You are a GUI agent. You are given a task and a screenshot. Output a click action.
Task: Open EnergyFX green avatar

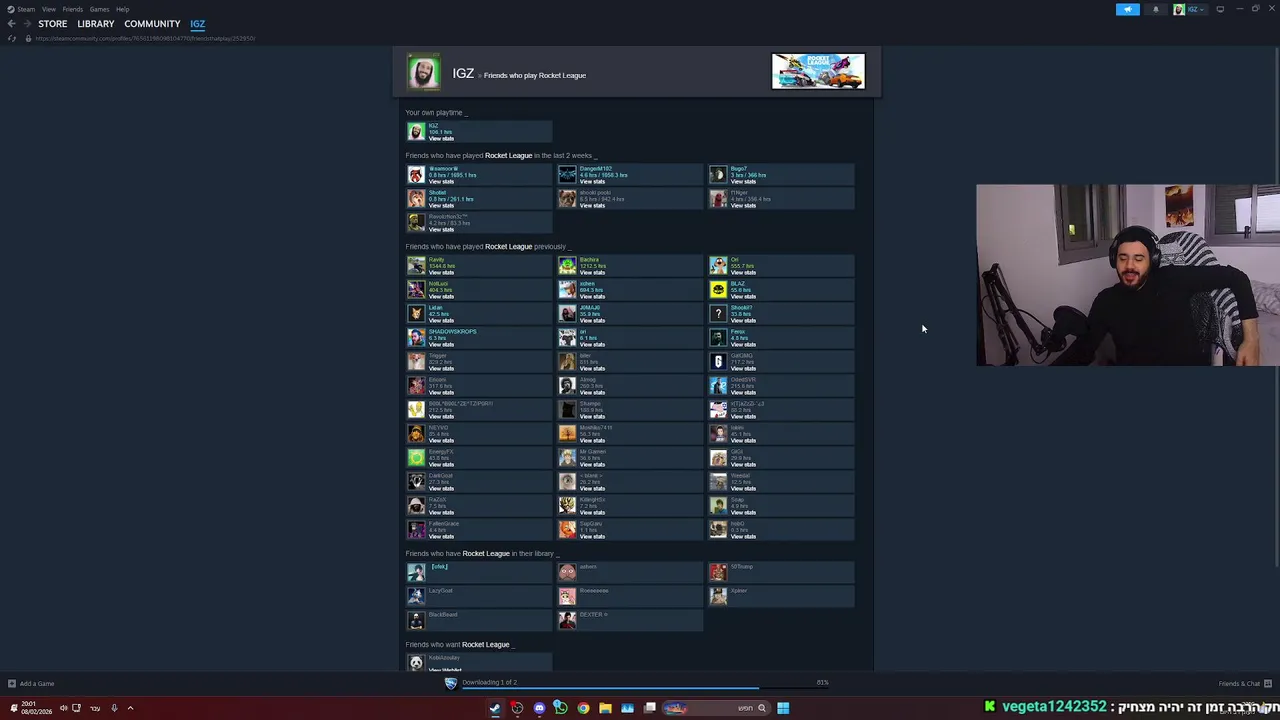416,458
